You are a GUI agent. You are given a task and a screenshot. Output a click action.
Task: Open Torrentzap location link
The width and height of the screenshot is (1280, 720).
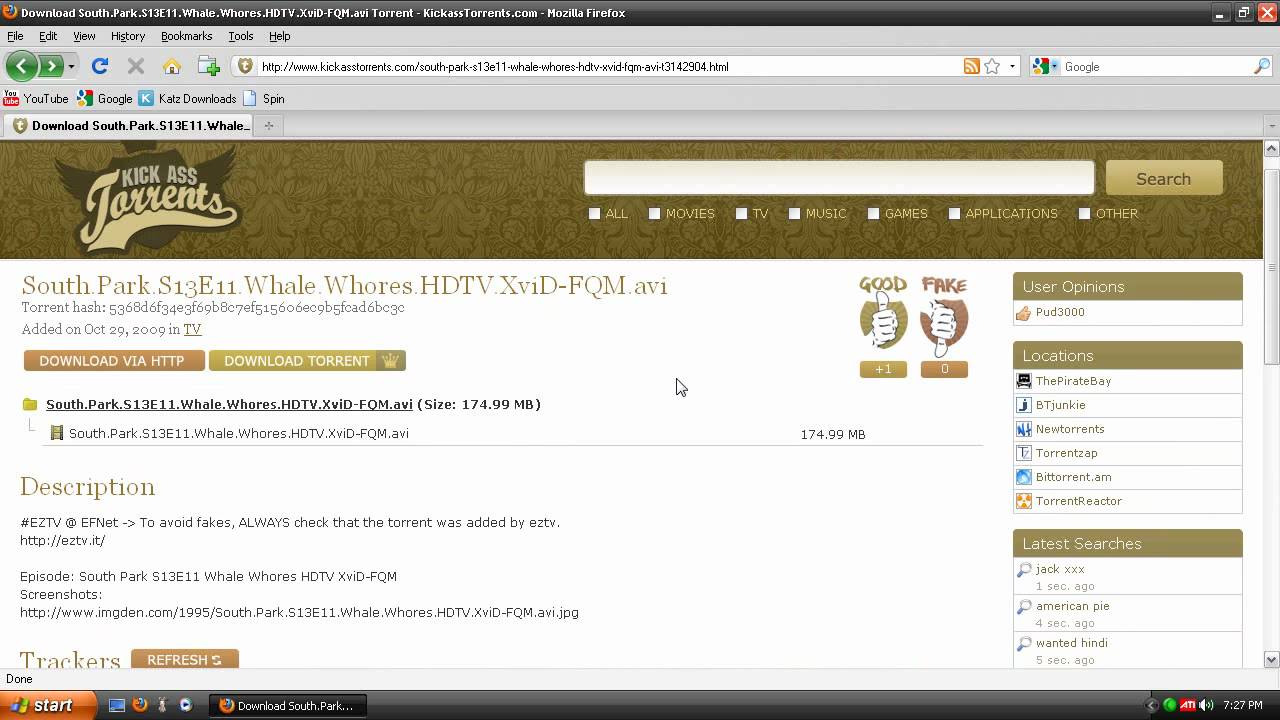click(1066, 453)
